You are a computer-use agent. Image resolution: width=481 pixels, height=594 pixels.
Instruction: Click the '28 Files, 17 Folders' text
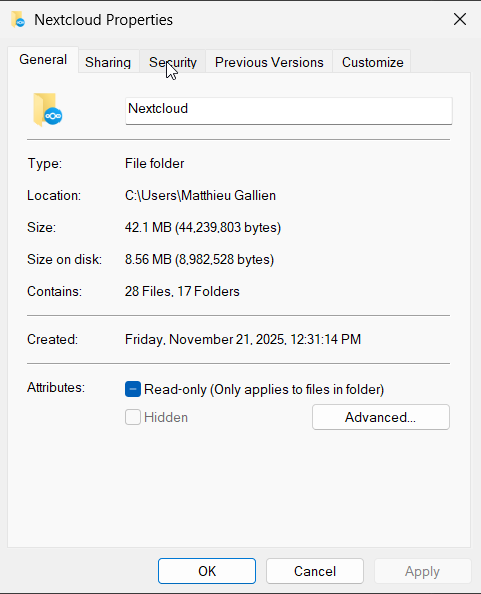point(182,291)
